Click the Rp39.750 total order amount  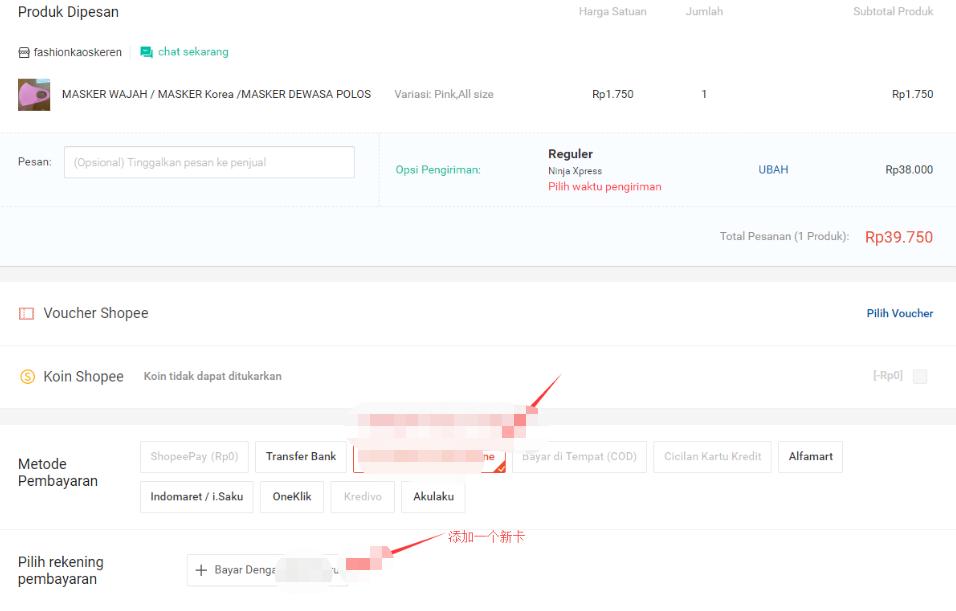(899, 237)
